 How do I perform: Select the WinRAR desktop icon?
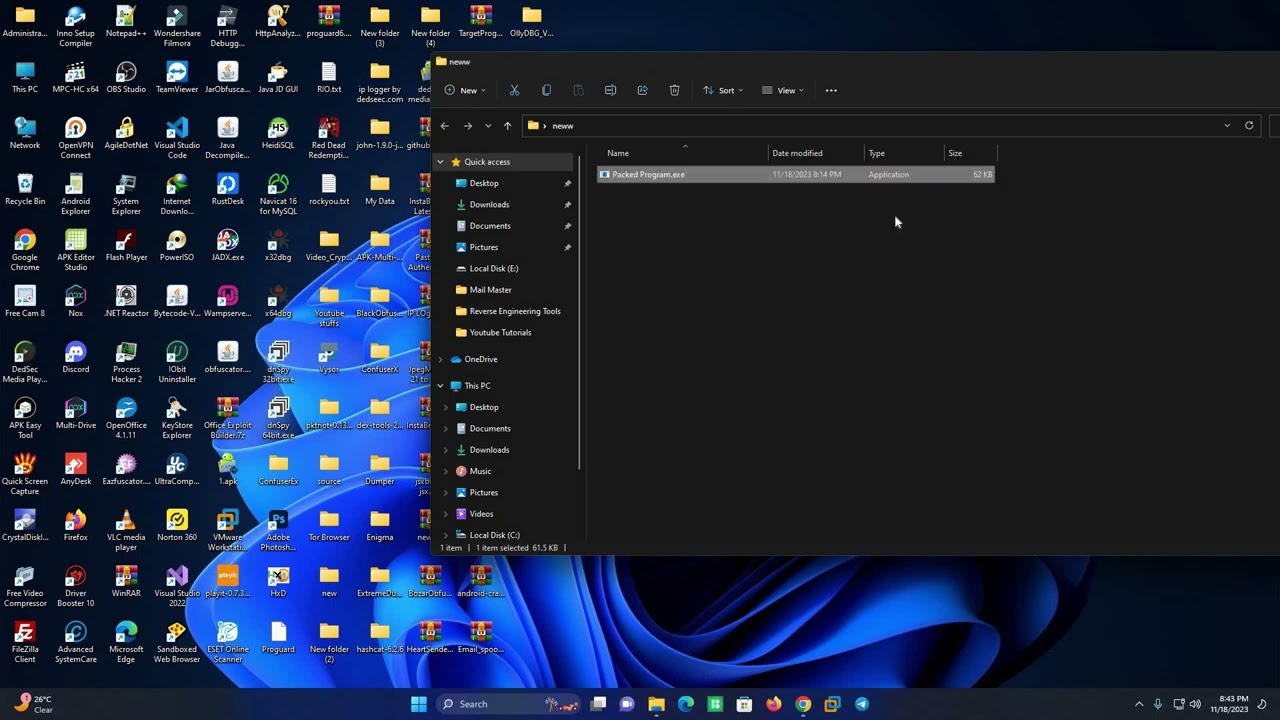tap(126, 582)
